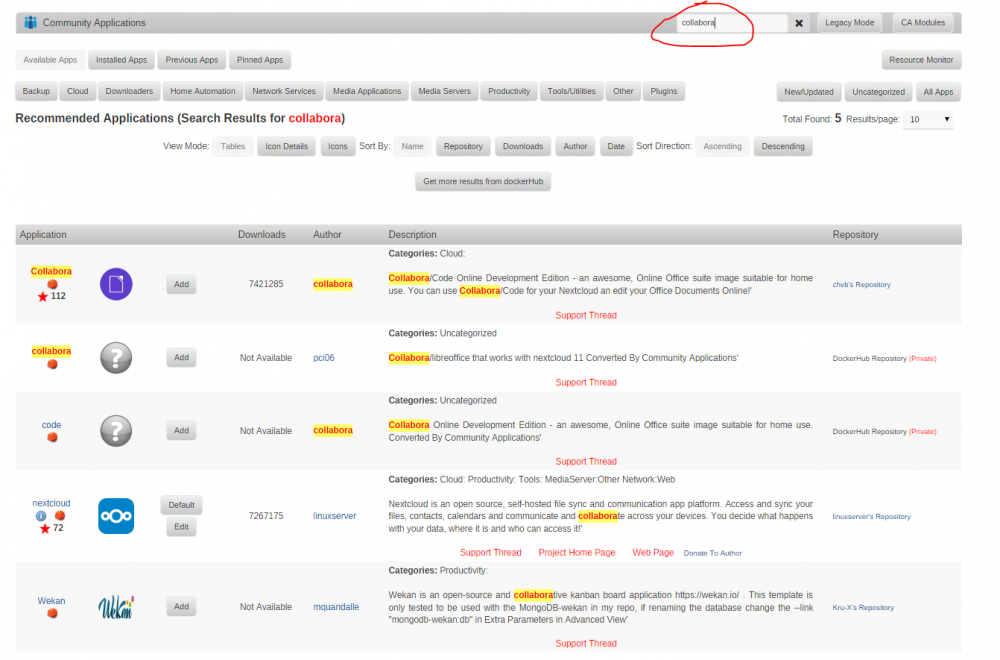Click Default button for nextcloud
The image size is (1000, 660).
(182, 505)
